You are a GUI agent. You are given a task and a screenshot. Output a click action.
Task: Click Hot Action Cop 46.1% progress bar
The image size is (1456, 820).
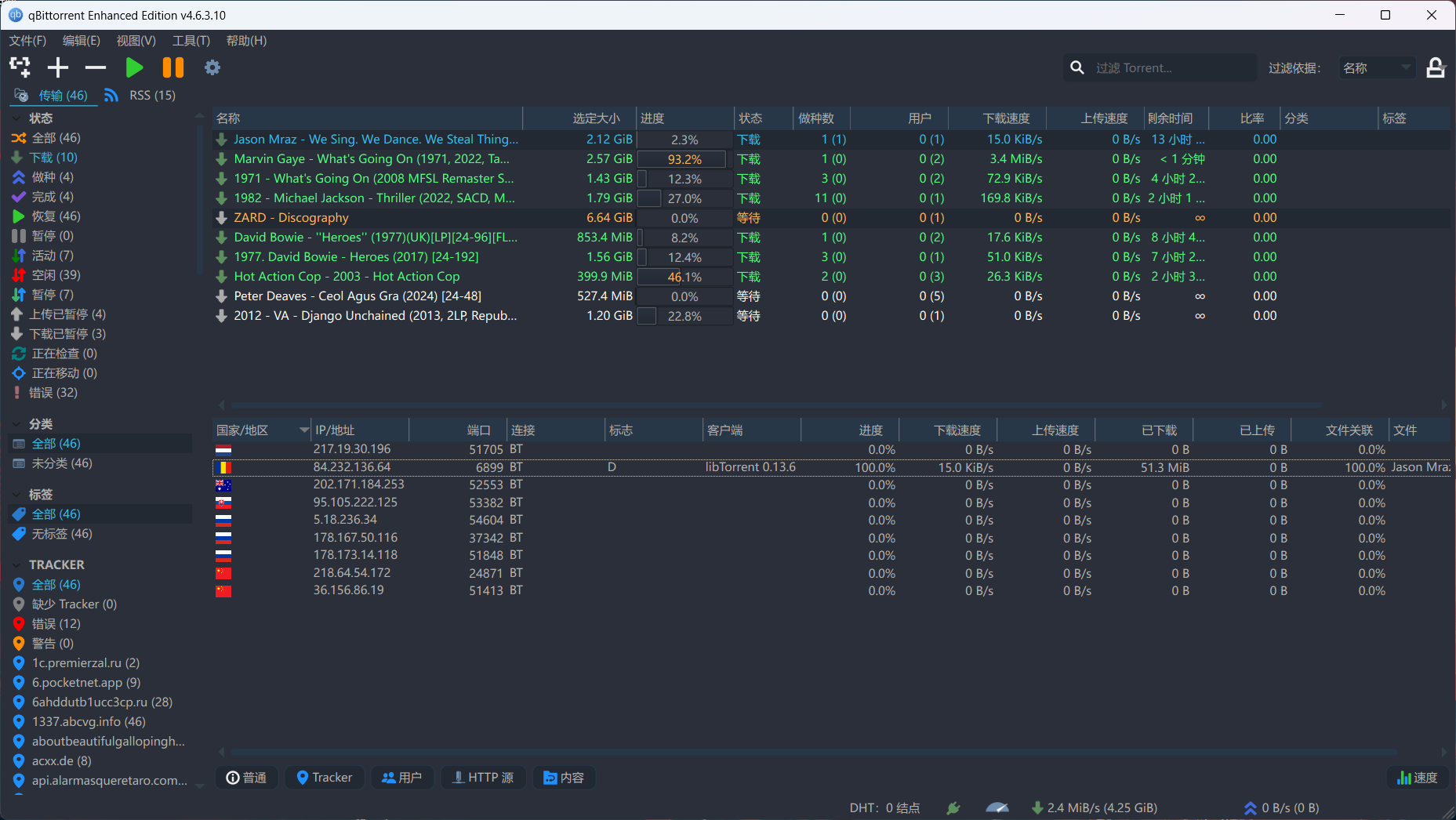click(684, 277)
